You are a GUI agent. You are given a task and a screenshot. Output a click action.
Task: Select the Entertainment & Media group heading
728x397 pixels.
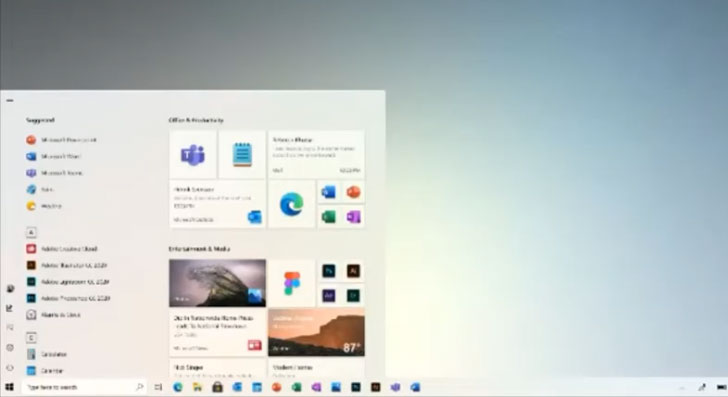[x=199, y=249]
